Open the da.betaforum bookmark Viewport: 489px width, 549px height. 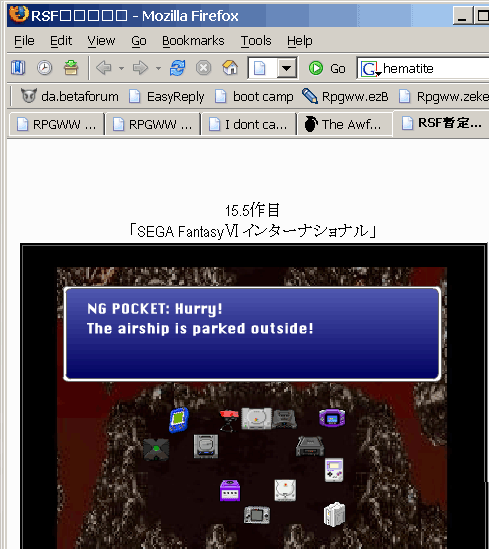(x=69, y=96)
